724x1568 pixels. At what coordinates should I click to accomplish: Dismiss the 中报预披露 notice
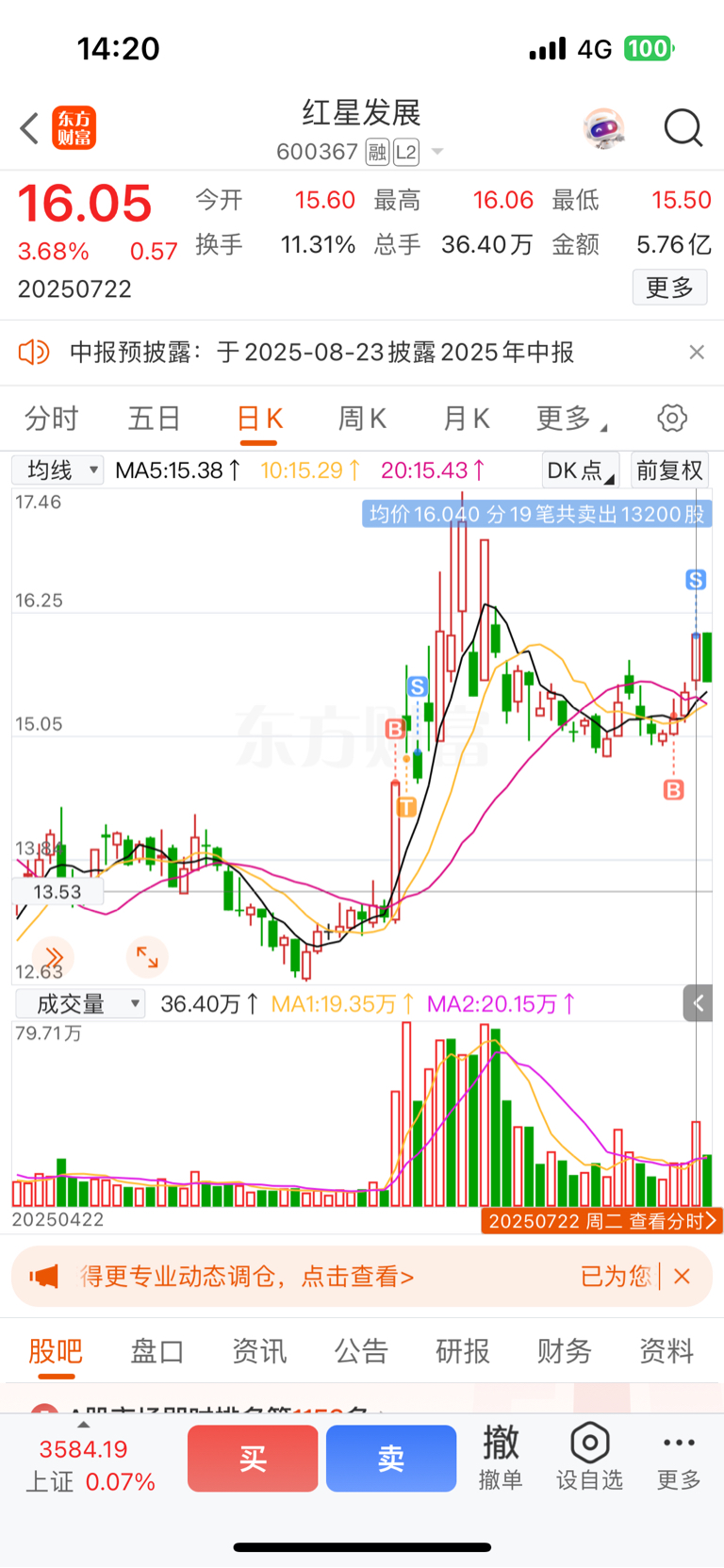pyautogui.click(x=697, y=353)
